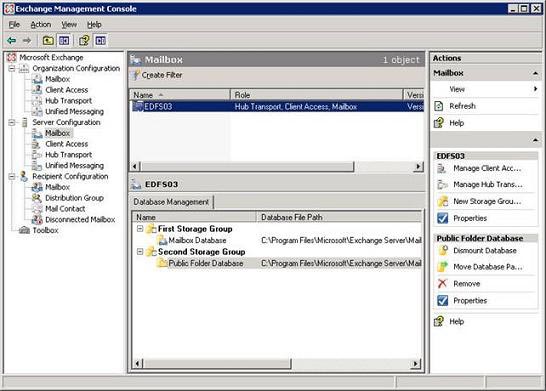This screenshot has height=391, width=546.
Task: Select Unified Messaging under Server Configuration
Action: click(75, 165)
